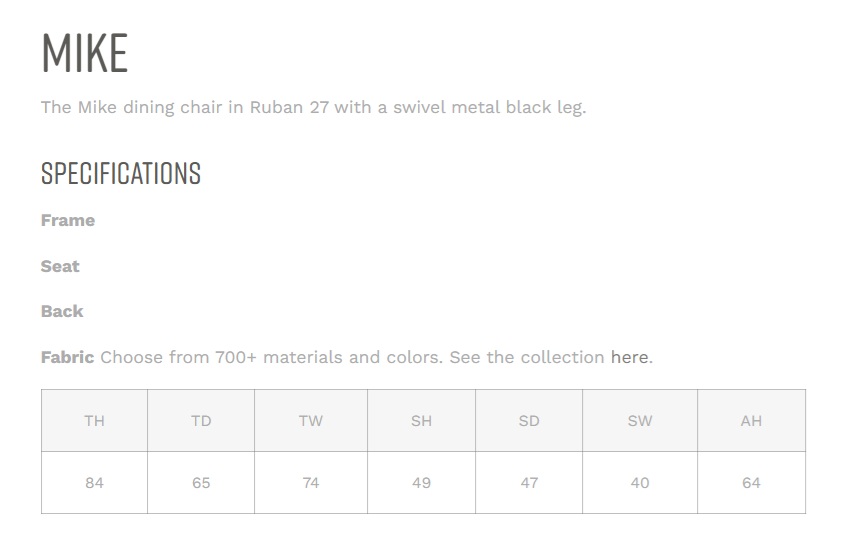The width and height of the screenshot is (842, 550).
Task: Select the SH column header cell
Action: pyautogui.click(x=422, y=421)
